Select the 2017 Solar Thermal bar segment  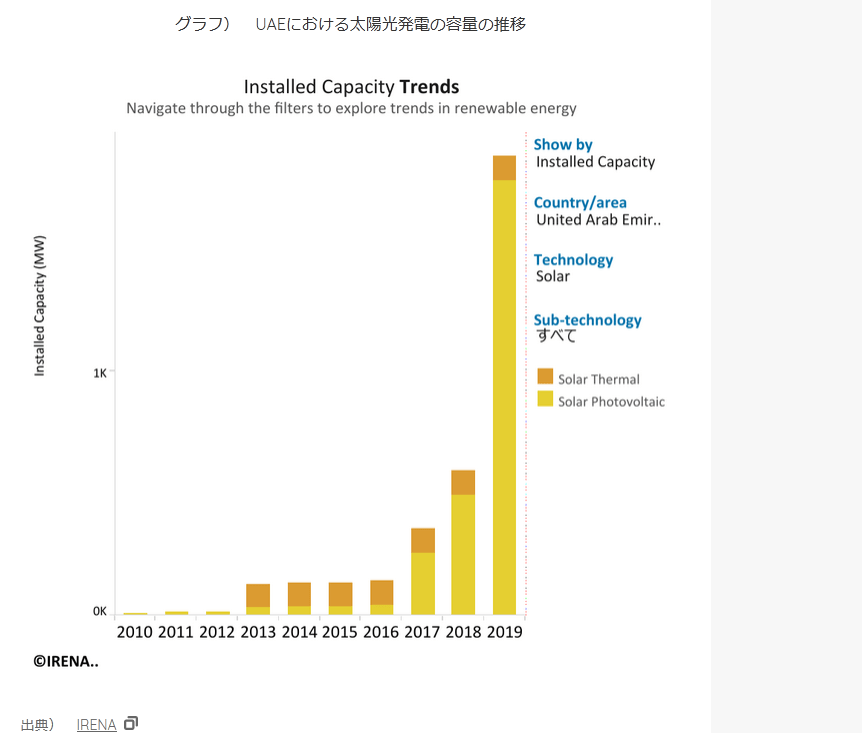pos(423,540)
